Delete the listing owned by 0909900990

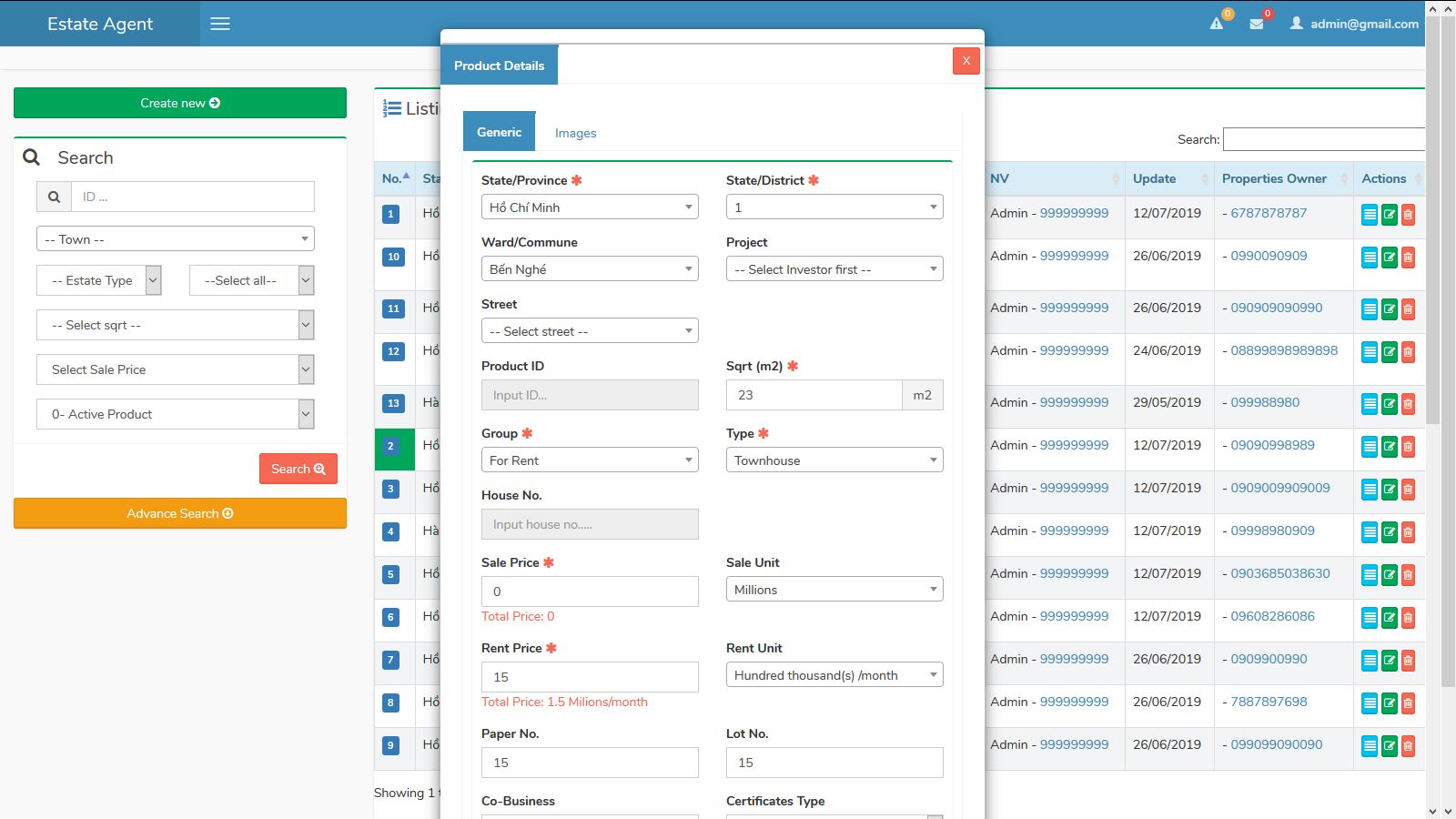click(x=1408, y=661)
